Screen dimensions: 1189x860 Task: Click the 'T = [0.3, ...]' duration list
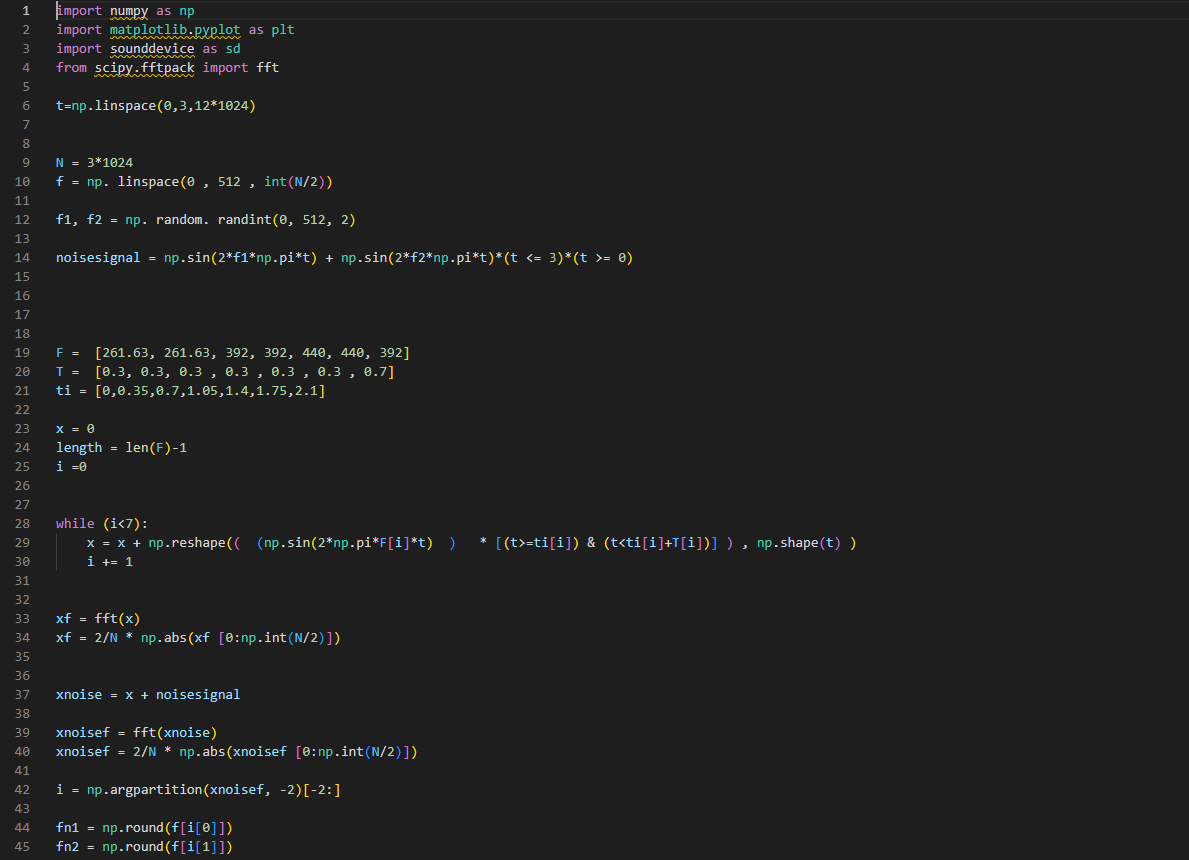coord(225,372)
